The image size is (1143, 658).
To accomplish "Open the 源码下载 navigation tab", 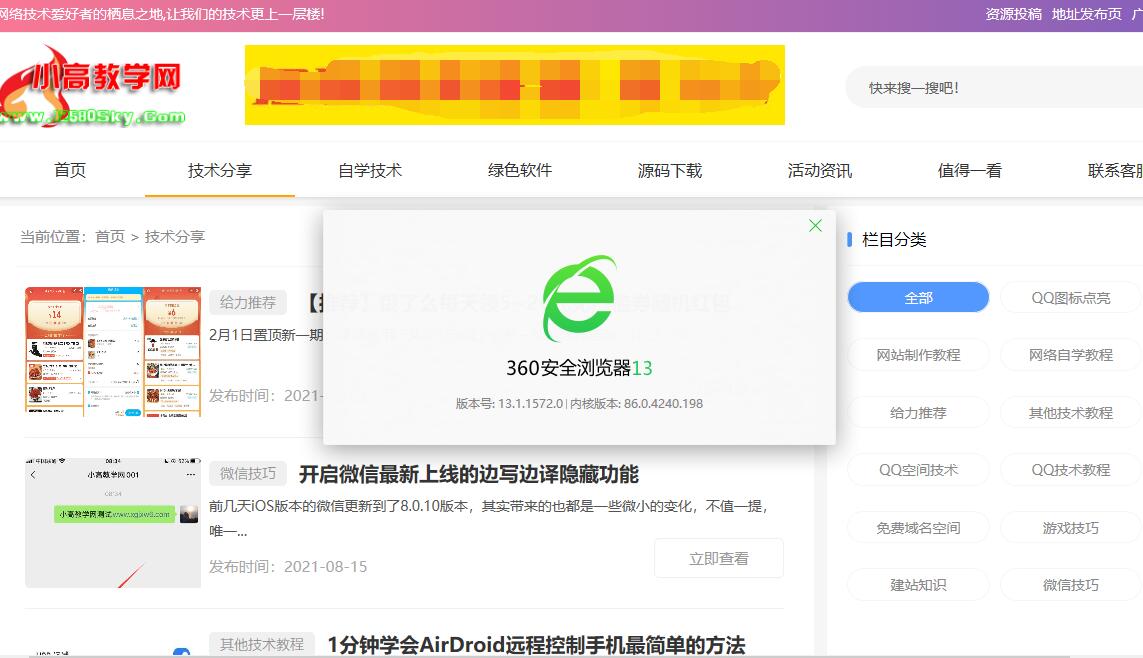I will point(669,171).
